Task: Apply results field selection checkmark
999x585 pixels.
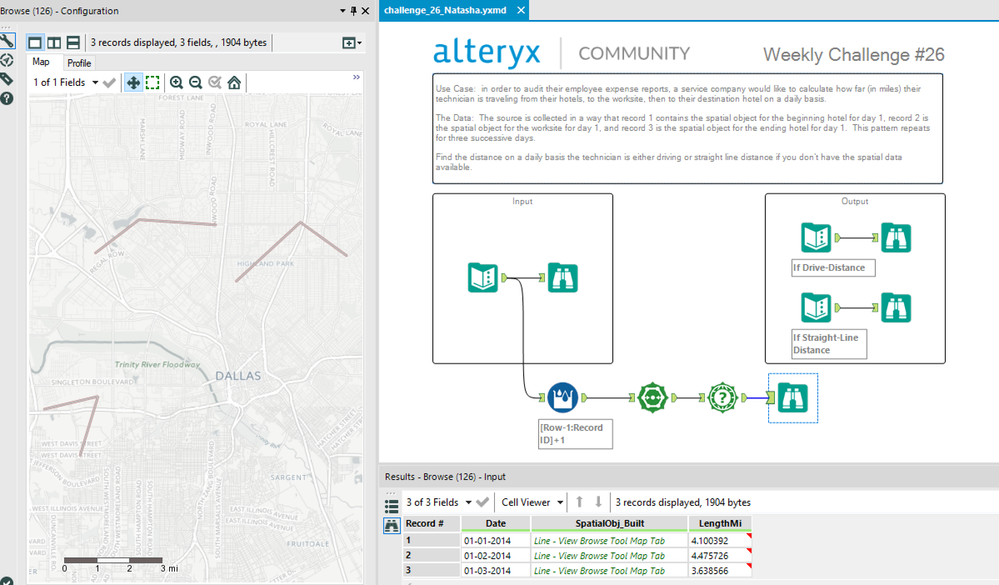Action: 482,502
